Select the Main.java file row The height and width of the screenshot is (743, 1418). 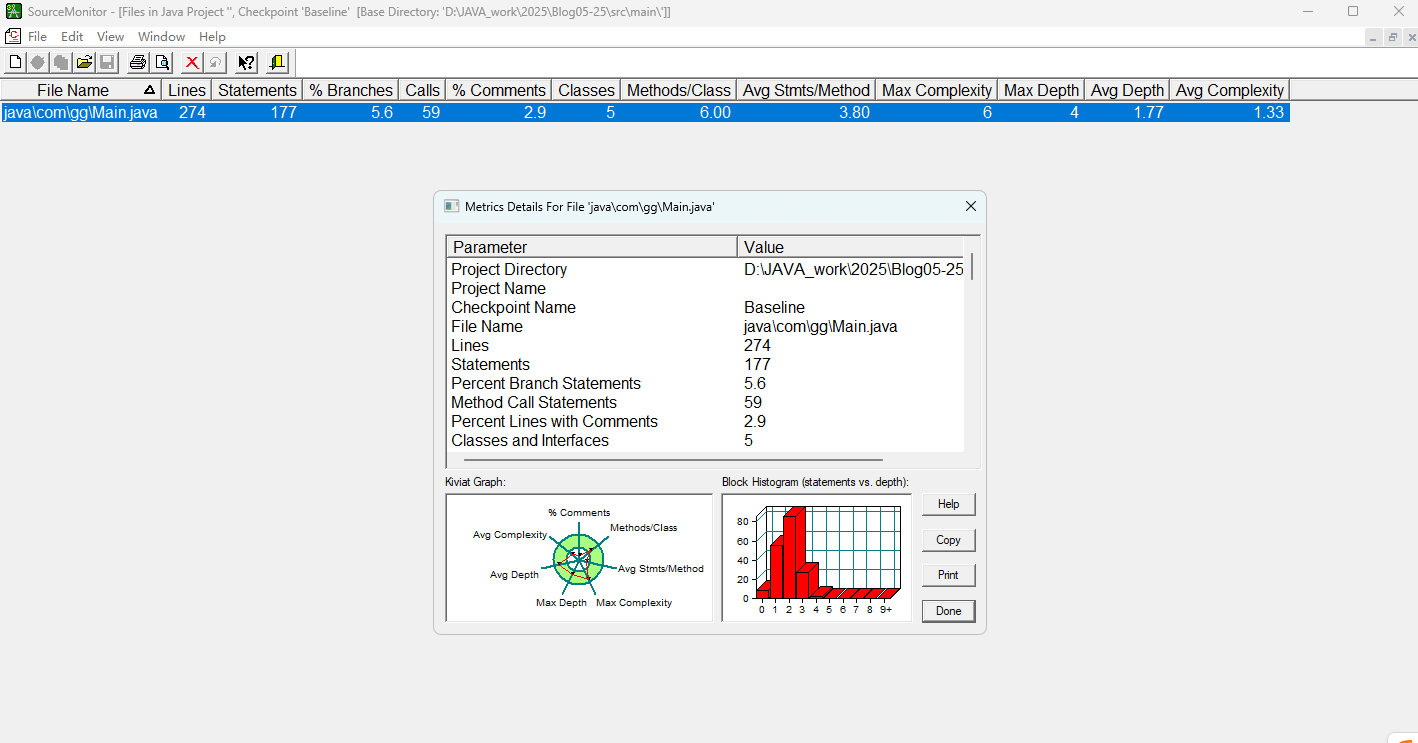click(80, 113)
